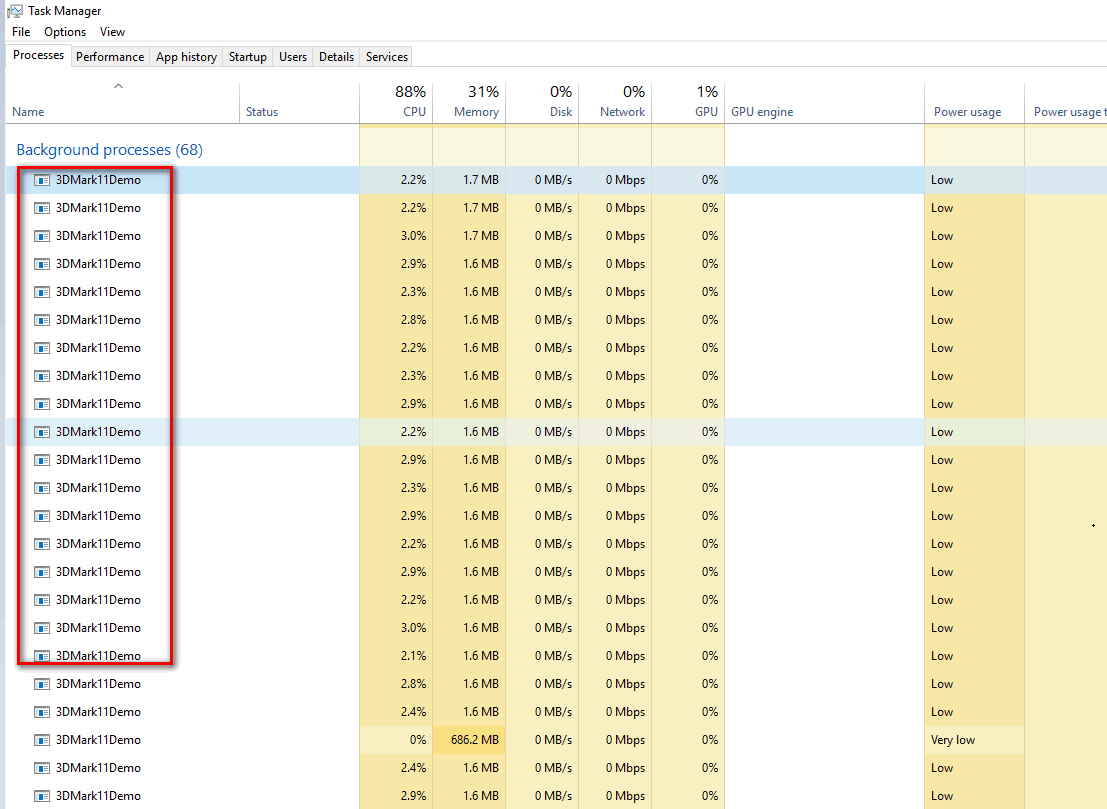Sort processes by the CPU column

(396, 103)
